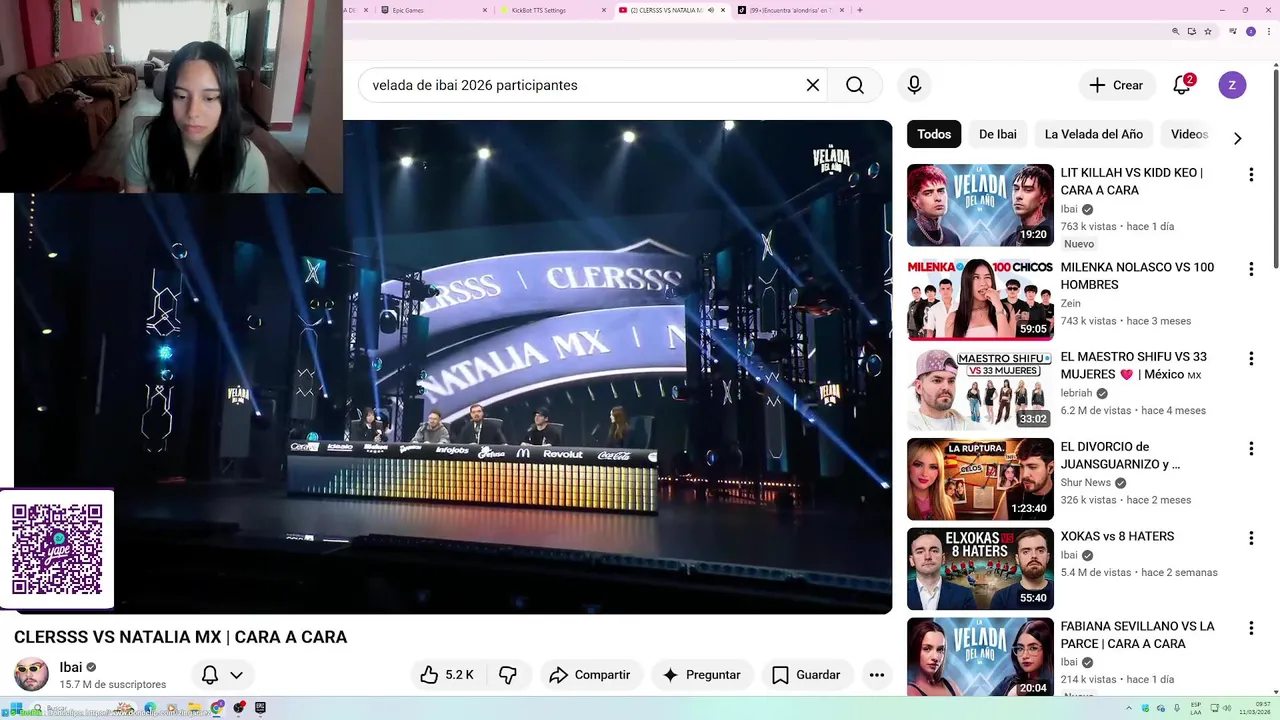Like the video with thumbs-up

tap(446, 675)
